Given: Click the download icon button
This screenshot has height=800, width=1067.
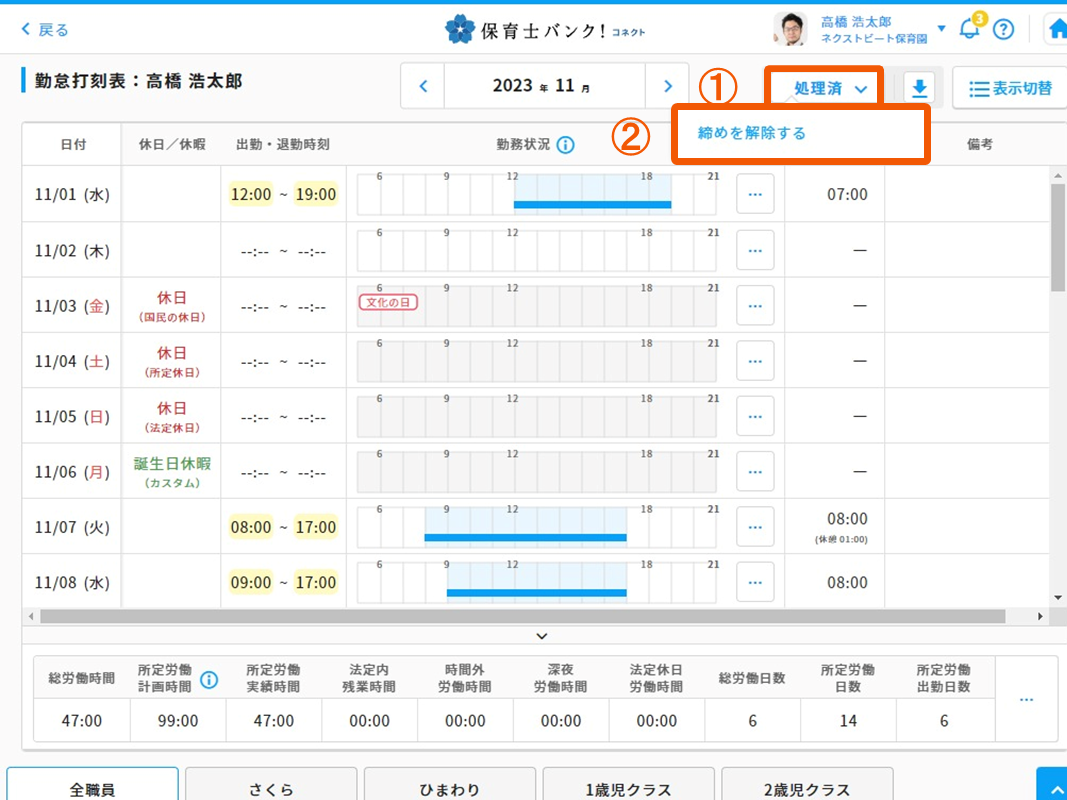Looking at the screenshot, I should (x=919, y=88).
